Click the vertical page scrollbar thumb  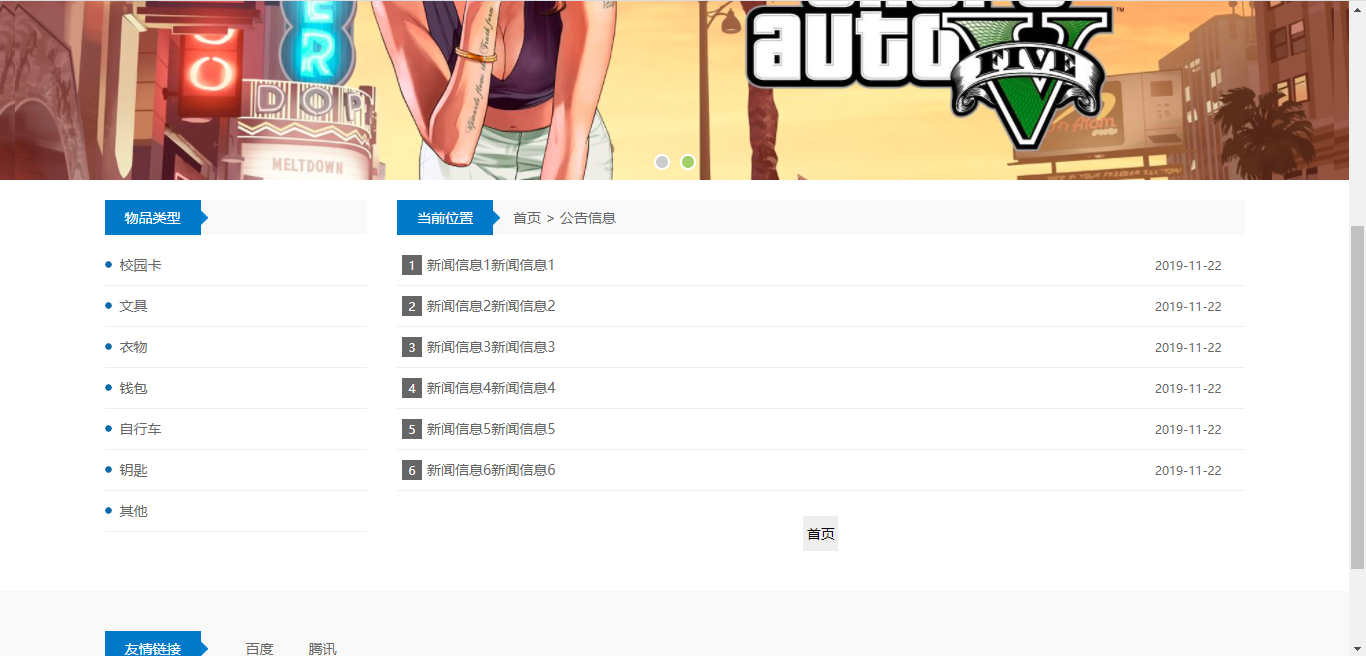[1357, 397]
